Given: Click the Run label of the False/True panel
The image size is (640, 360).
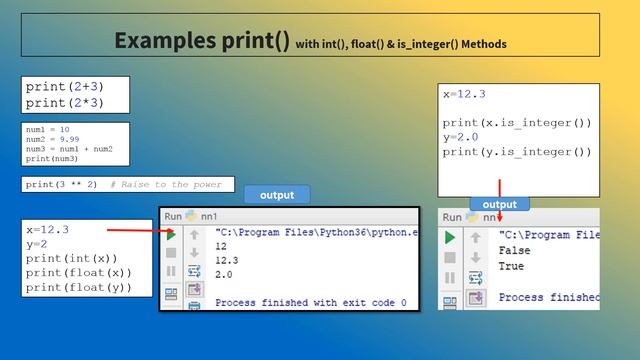Looking at the screenshot, I should point(452,218).
